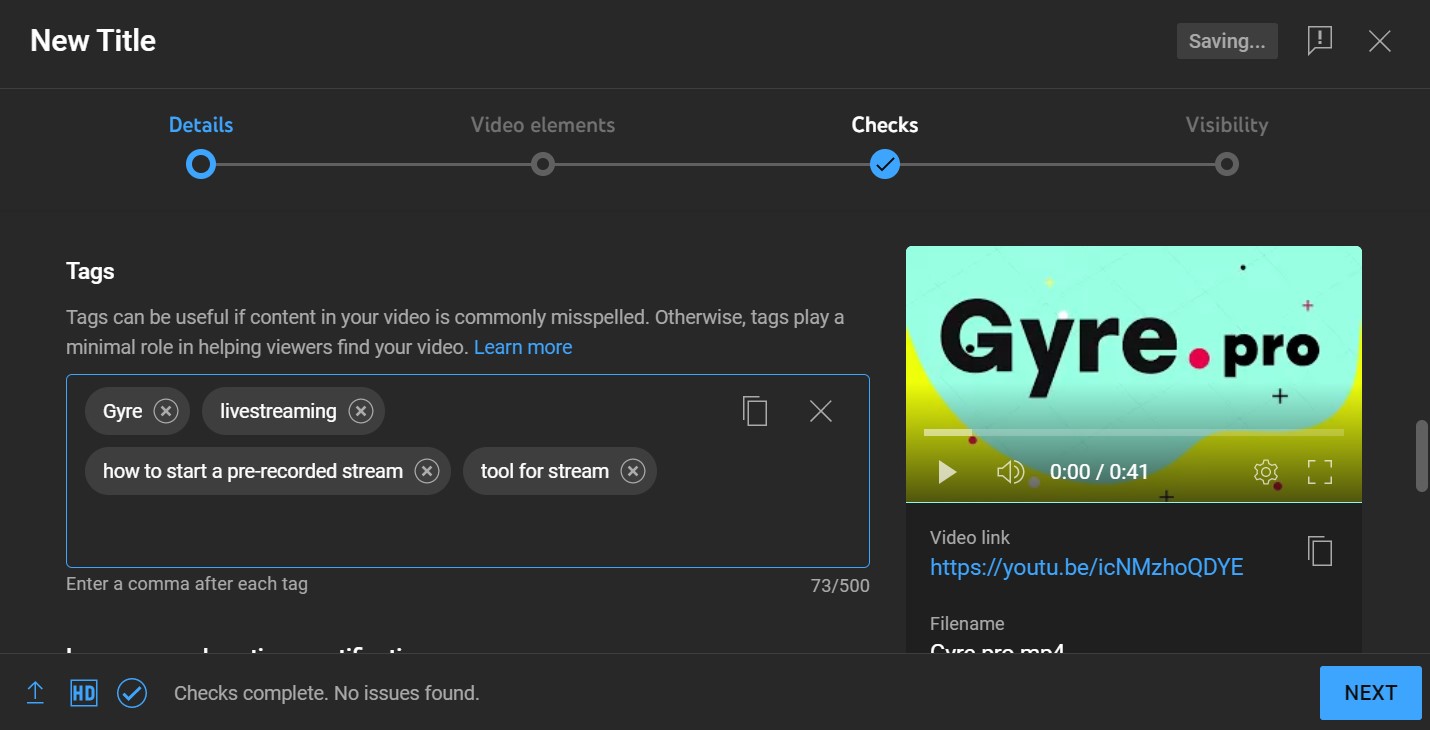This screenshot has height=730, width=1430.
Task: Clear all tags with the X icon
Action: coord(821,411)
